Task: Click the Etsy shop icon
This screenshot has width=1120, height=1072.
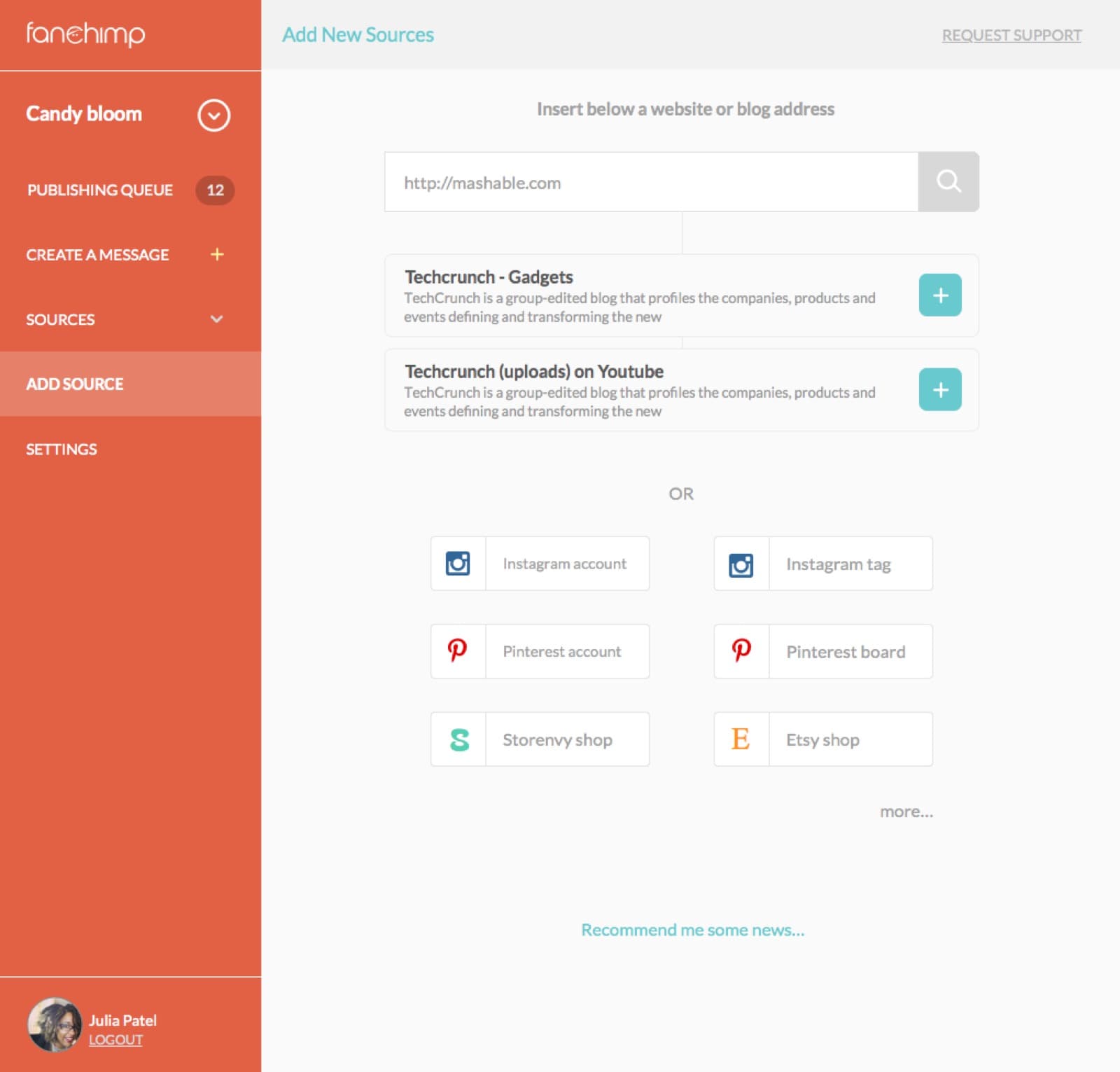Action: point(741,739)
